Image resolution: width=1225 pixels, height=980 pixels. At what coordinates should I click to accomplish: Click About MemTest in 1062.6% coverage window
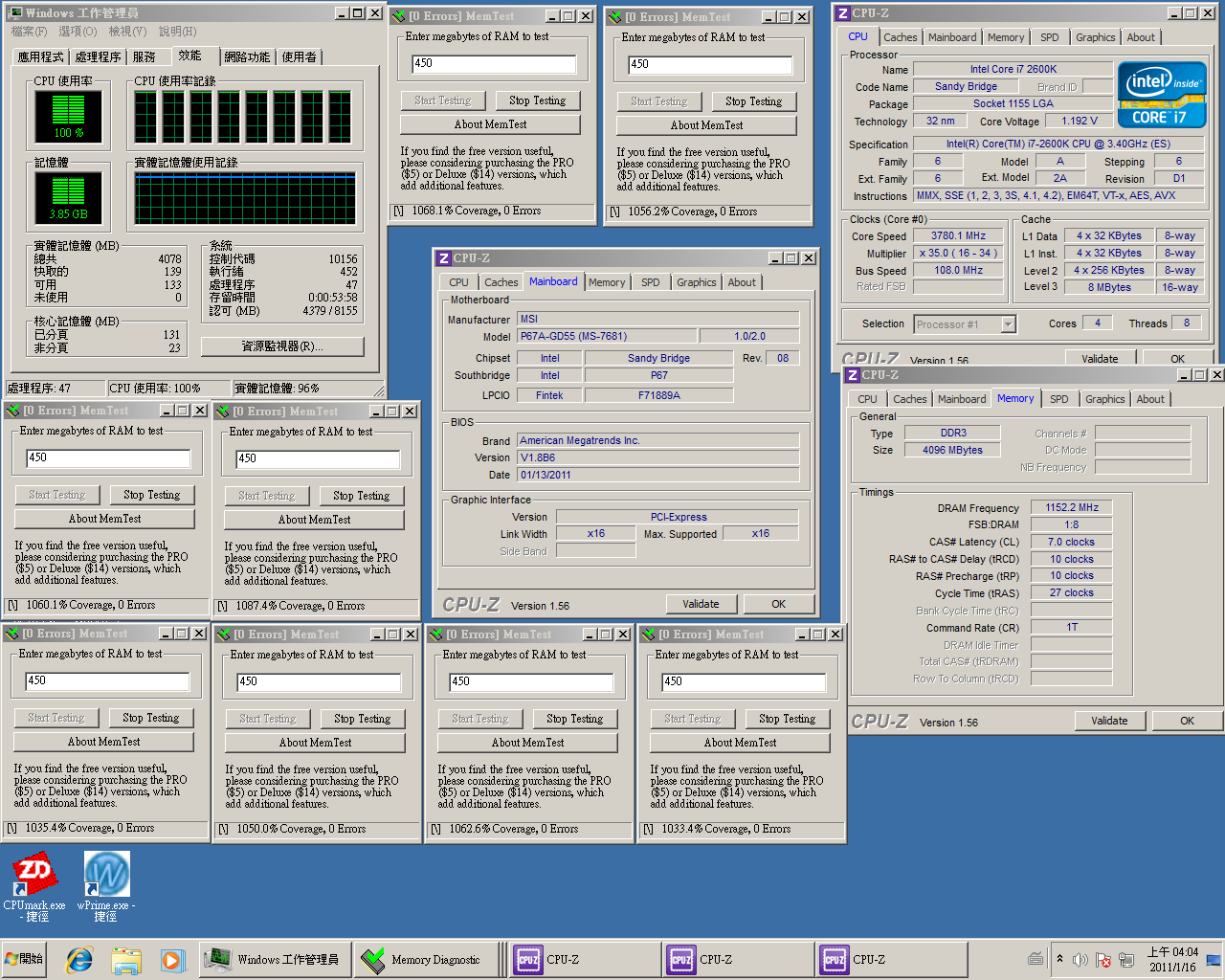528,743
